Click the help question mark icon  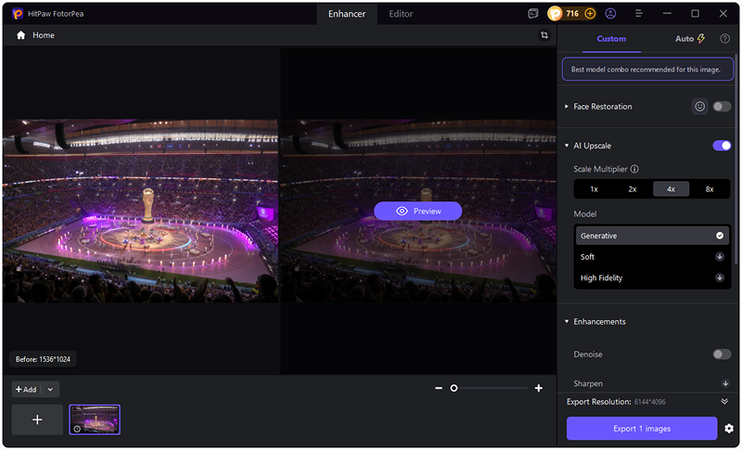pyautogui.click(x=724, y=39)
